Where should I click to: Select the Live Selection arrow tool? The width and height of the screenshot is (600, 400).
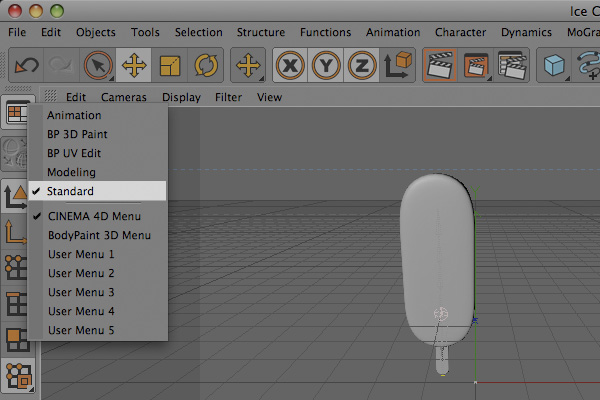(98, 65)
